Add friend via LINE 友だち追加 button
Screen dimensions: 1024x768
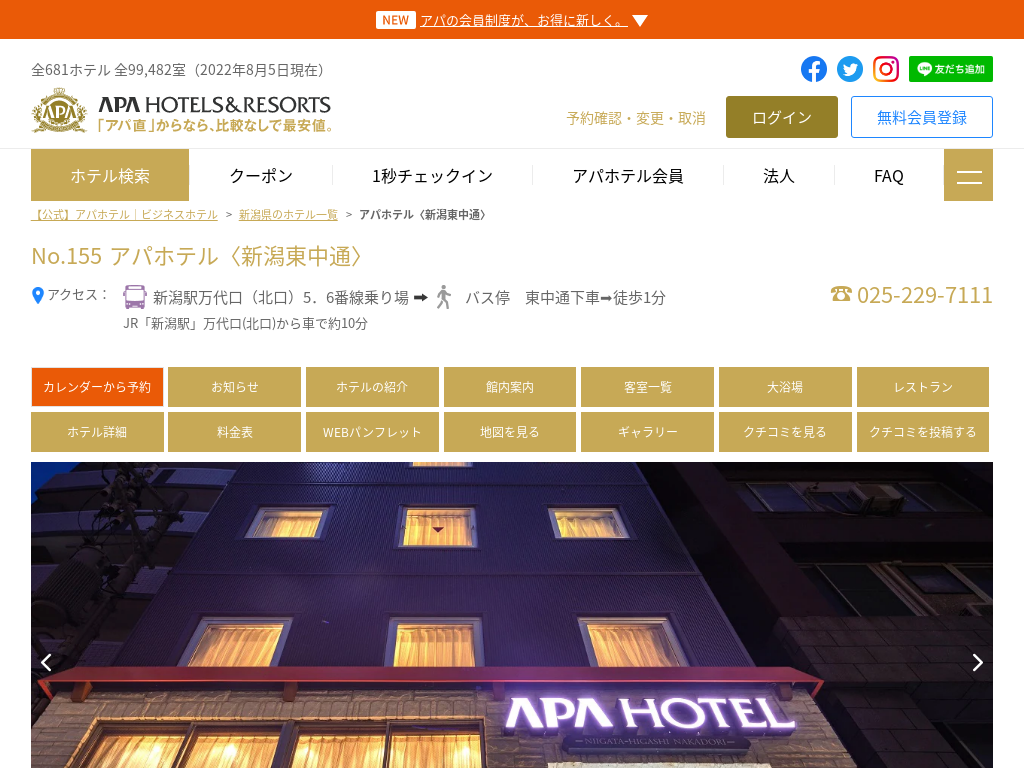(x=950, y=69)
